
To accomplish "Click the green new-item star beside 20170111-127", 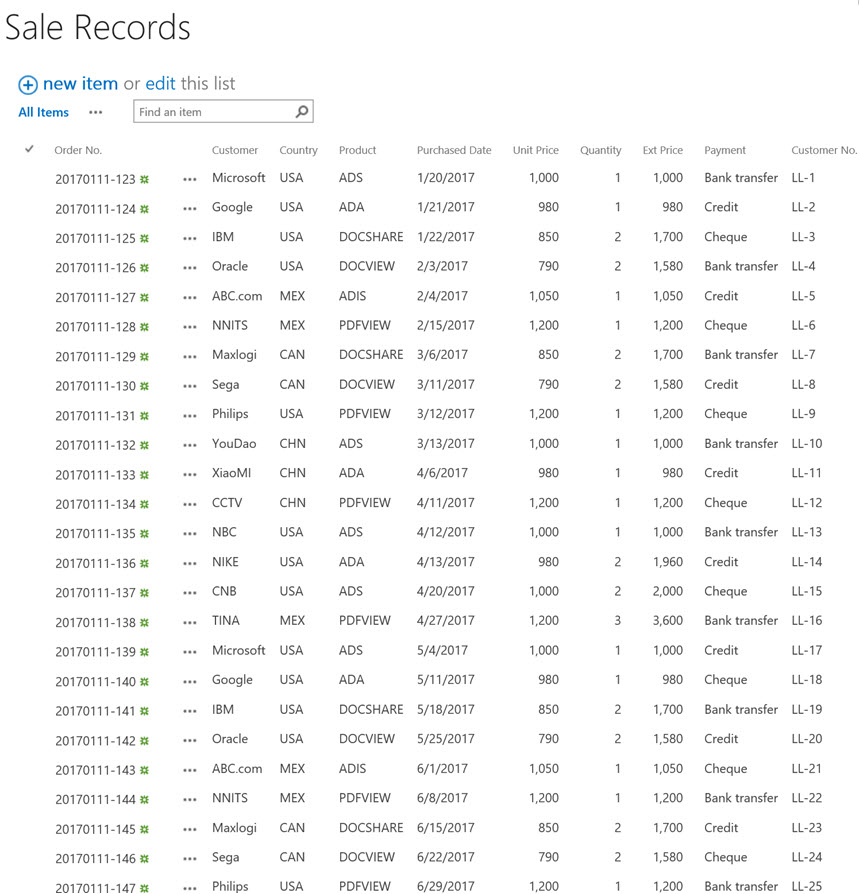I will coord(145,298).
